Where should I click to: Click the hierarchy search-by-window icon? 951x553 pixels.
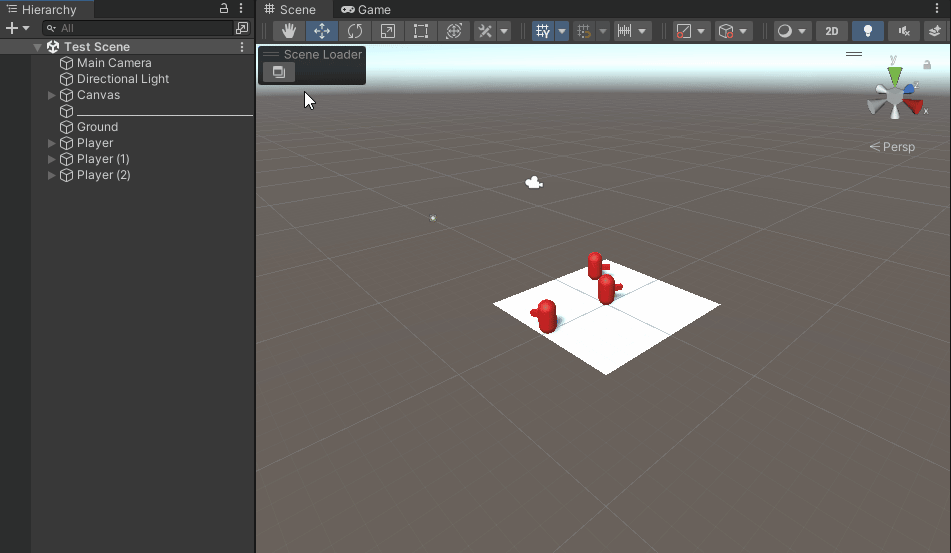click(242, 28)
